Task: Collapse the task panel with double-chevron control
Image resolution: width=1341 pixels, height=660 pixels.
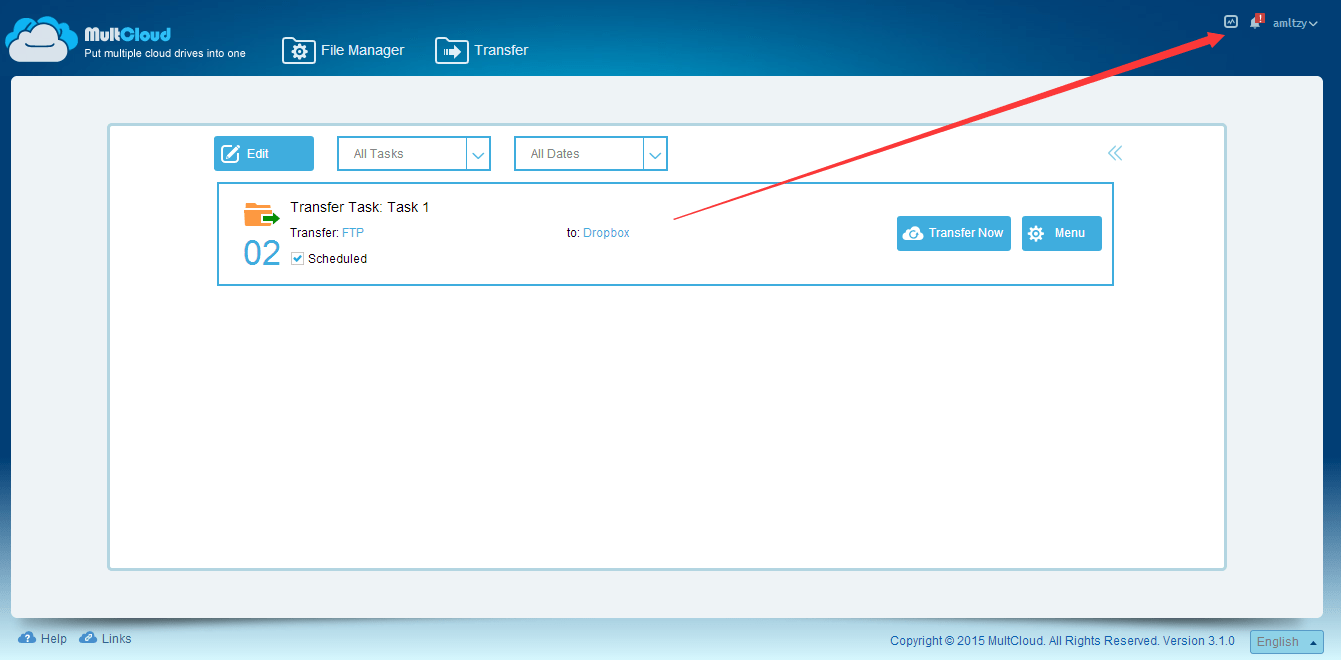Action: click(1114, 152)
